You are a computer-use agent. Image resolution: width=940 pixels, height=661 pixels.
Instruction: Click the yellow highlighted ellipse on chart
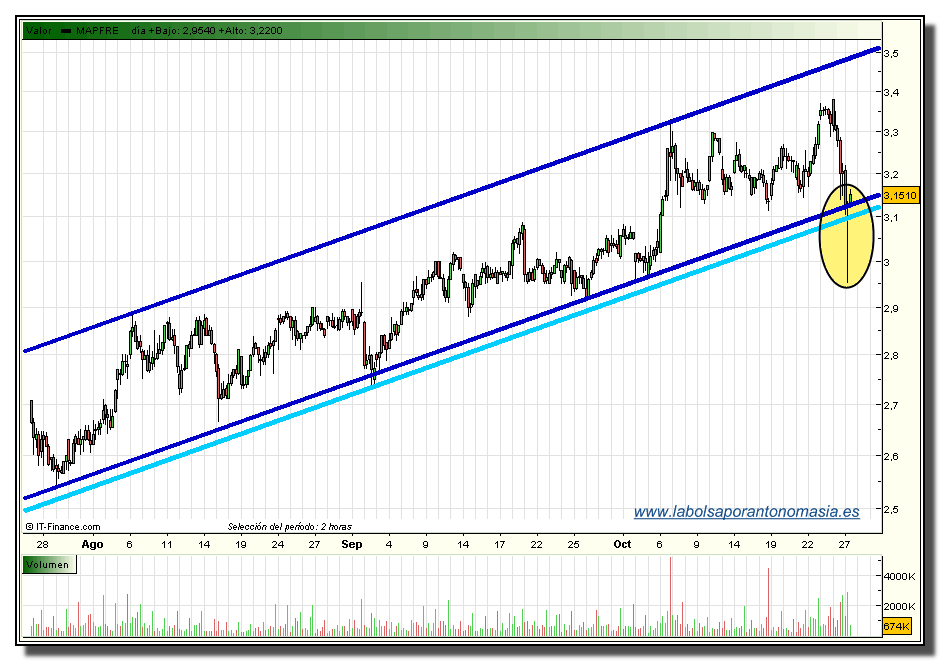[846, 235]
